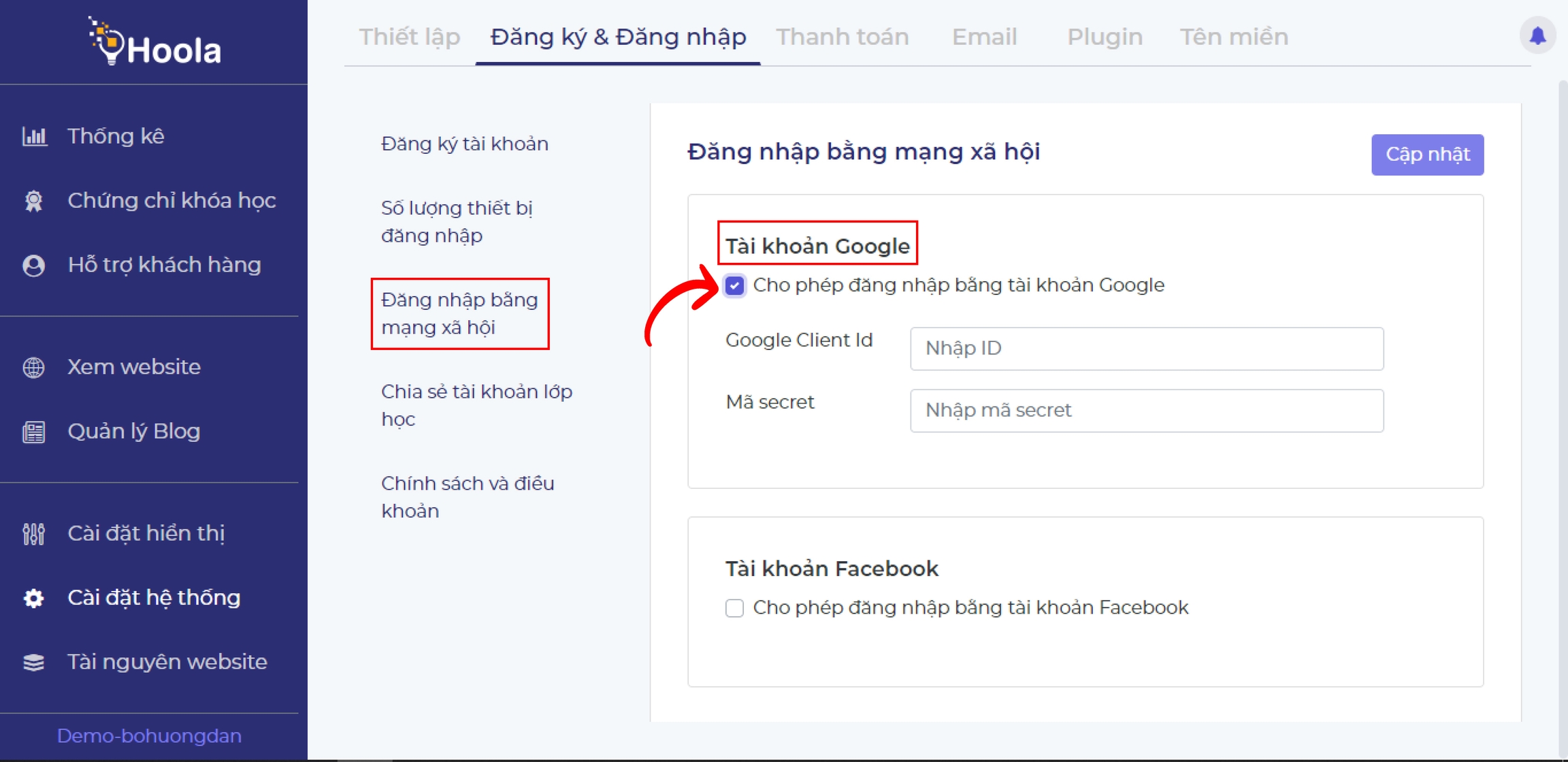
Task: Uncheck the Google account login checkbox
Action: point(734,285)
